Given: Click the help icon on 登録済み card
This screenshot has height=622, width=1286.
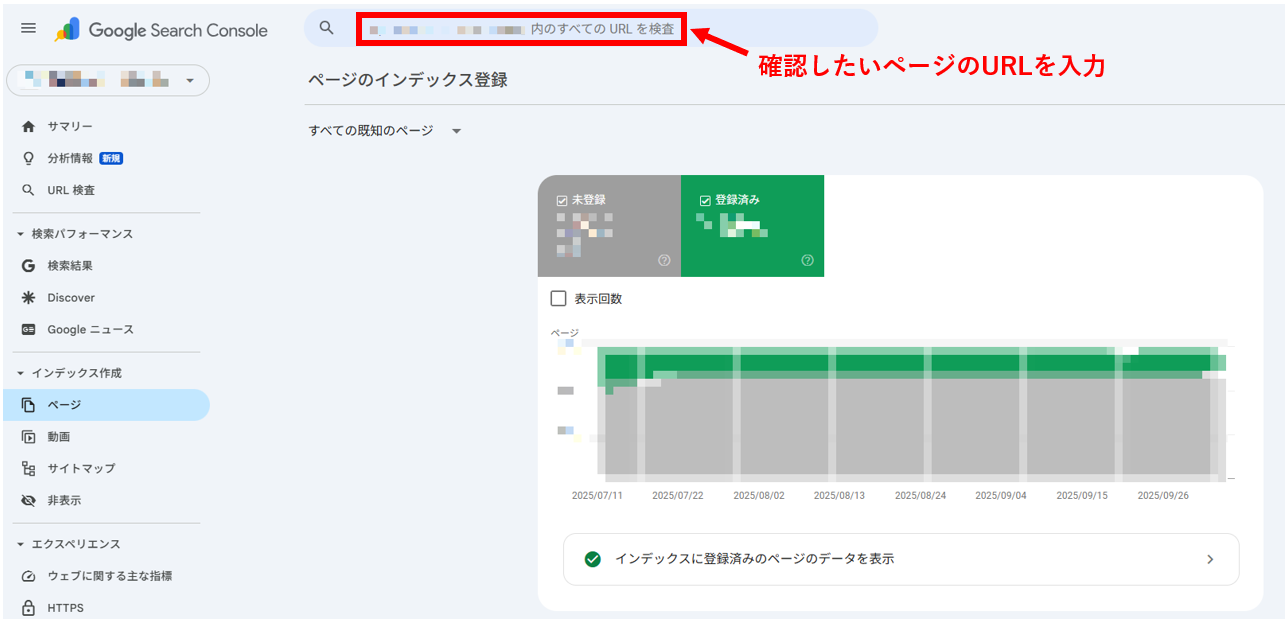Looking at the screenshot, I should pos(807,261).
